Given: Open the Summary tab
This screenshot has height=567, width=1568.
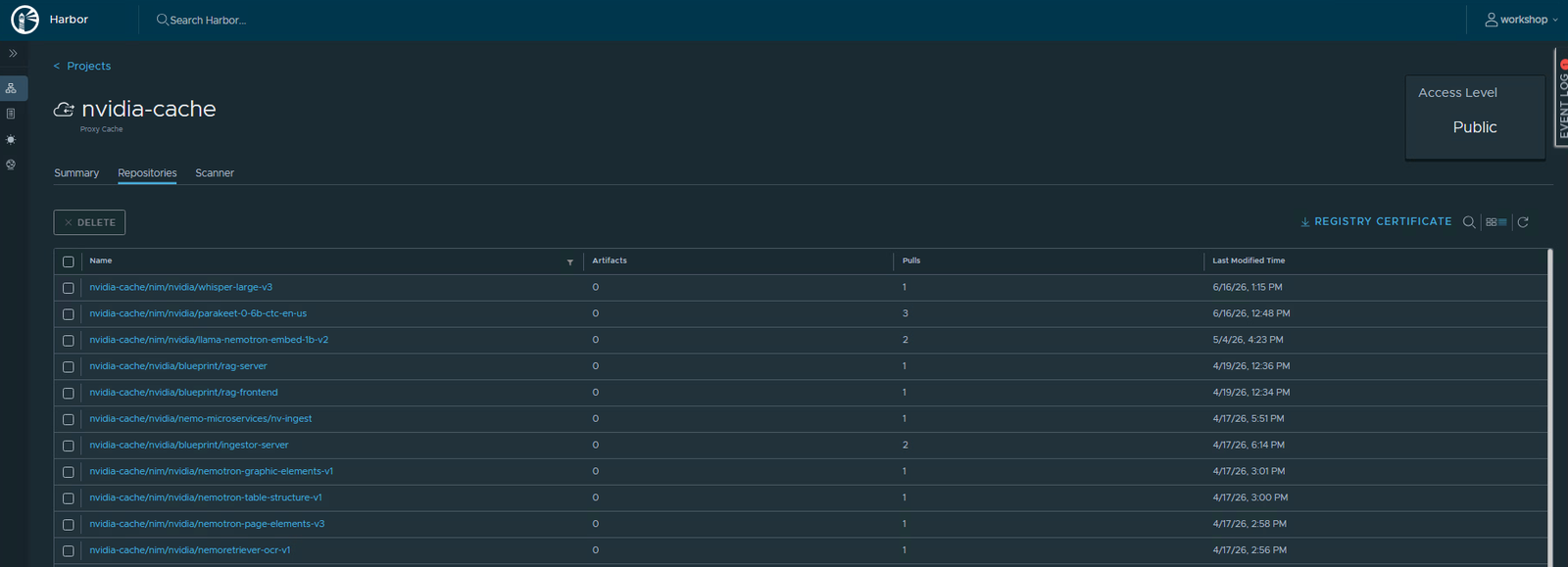Looking at the screenshot, I should (76, 173).
